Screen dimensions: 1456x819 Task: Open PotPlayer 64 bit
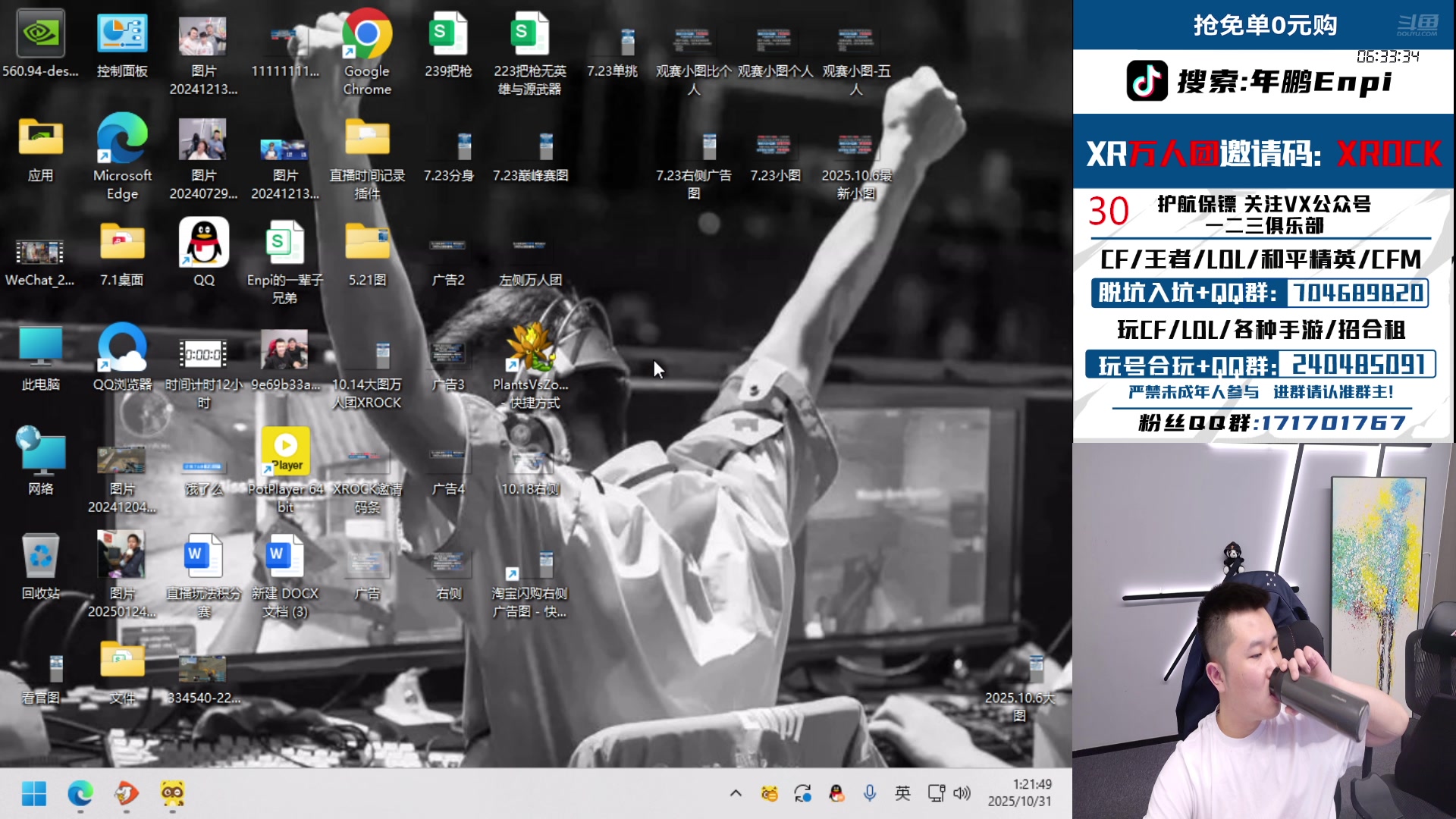point(285,451)
